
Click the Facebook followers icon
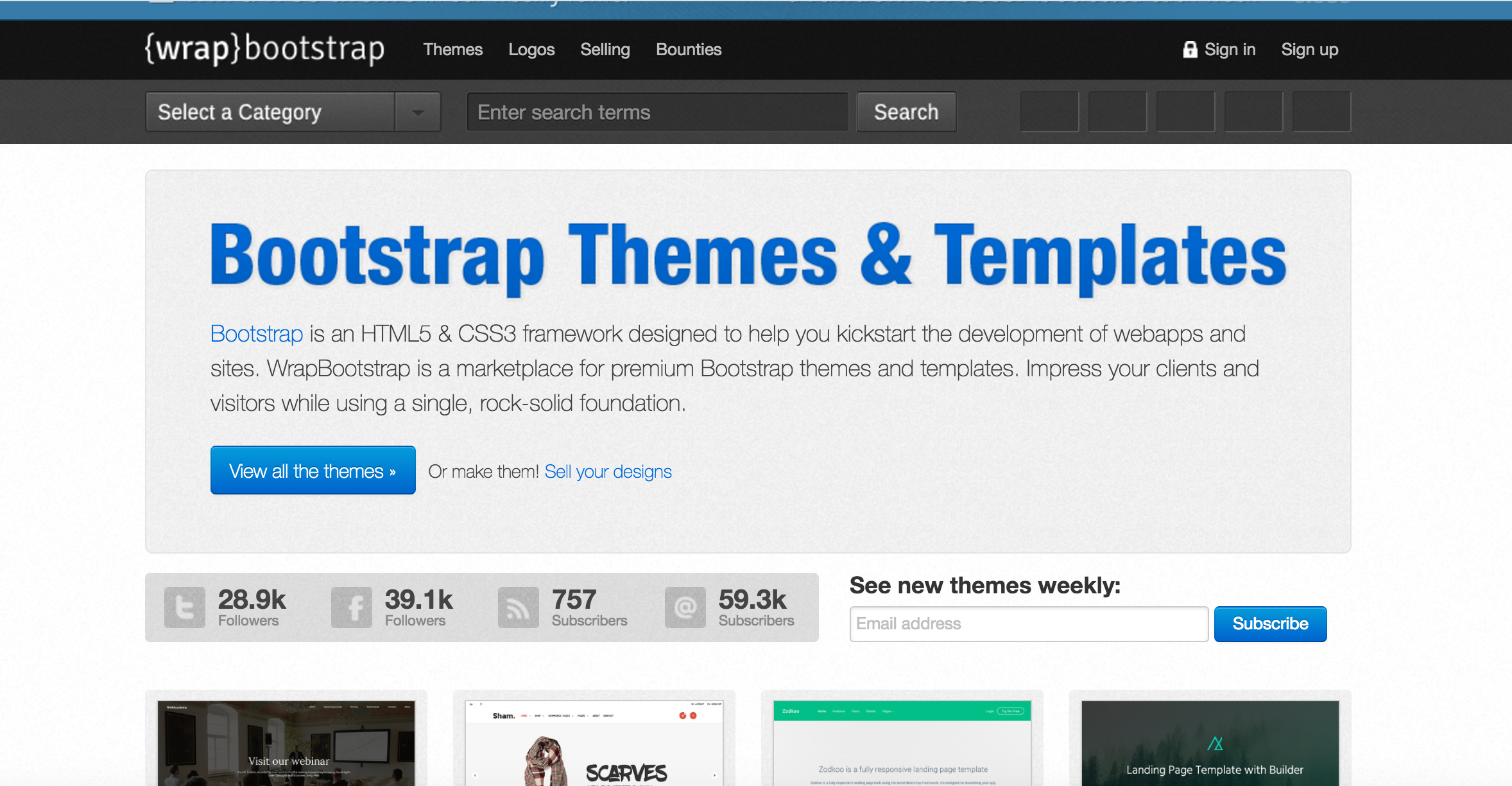pyautogui.click(x=351, y=607)
